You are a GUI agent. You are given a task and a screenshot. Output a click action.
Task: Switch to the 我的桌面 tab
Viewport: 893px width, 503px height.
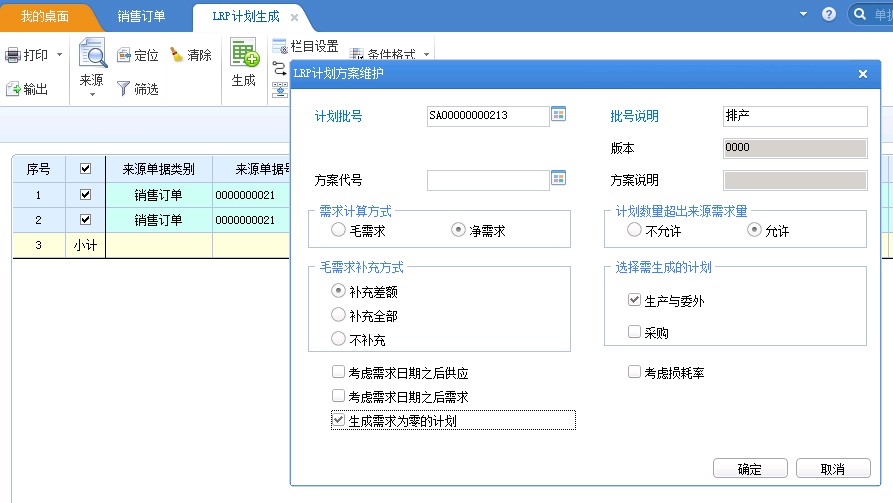click(45, 16)
